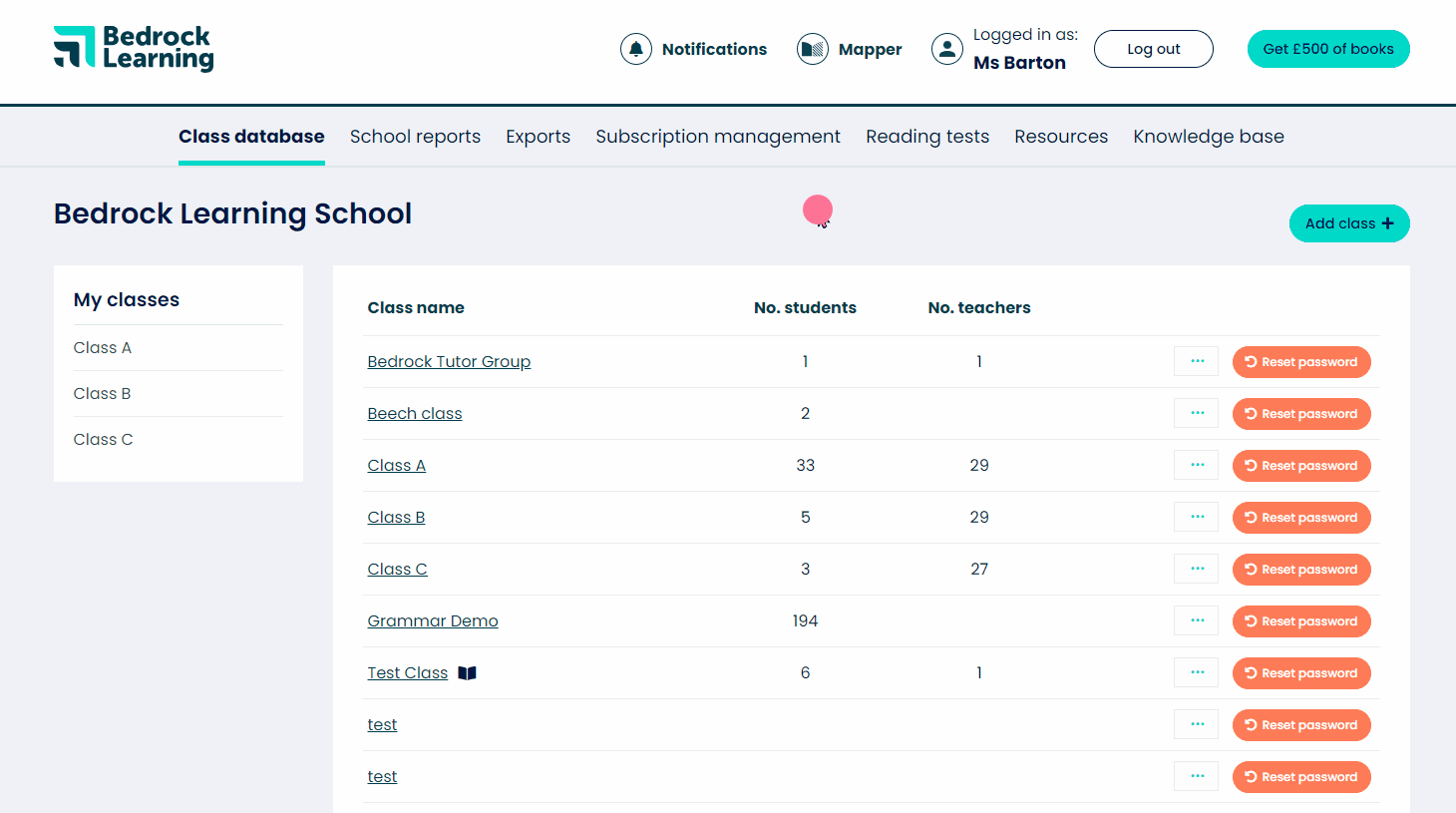Go to Exports tab
The width and height of the screenshot is (1456, 813).
point(538,137)
